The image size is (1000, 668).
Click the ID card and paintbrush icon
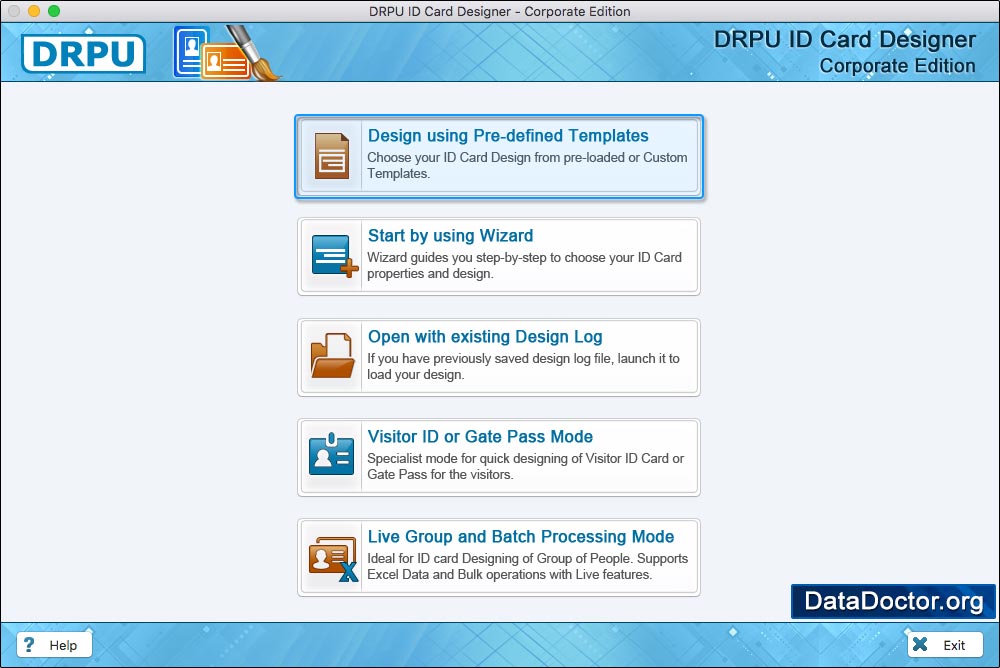point(226,53)
